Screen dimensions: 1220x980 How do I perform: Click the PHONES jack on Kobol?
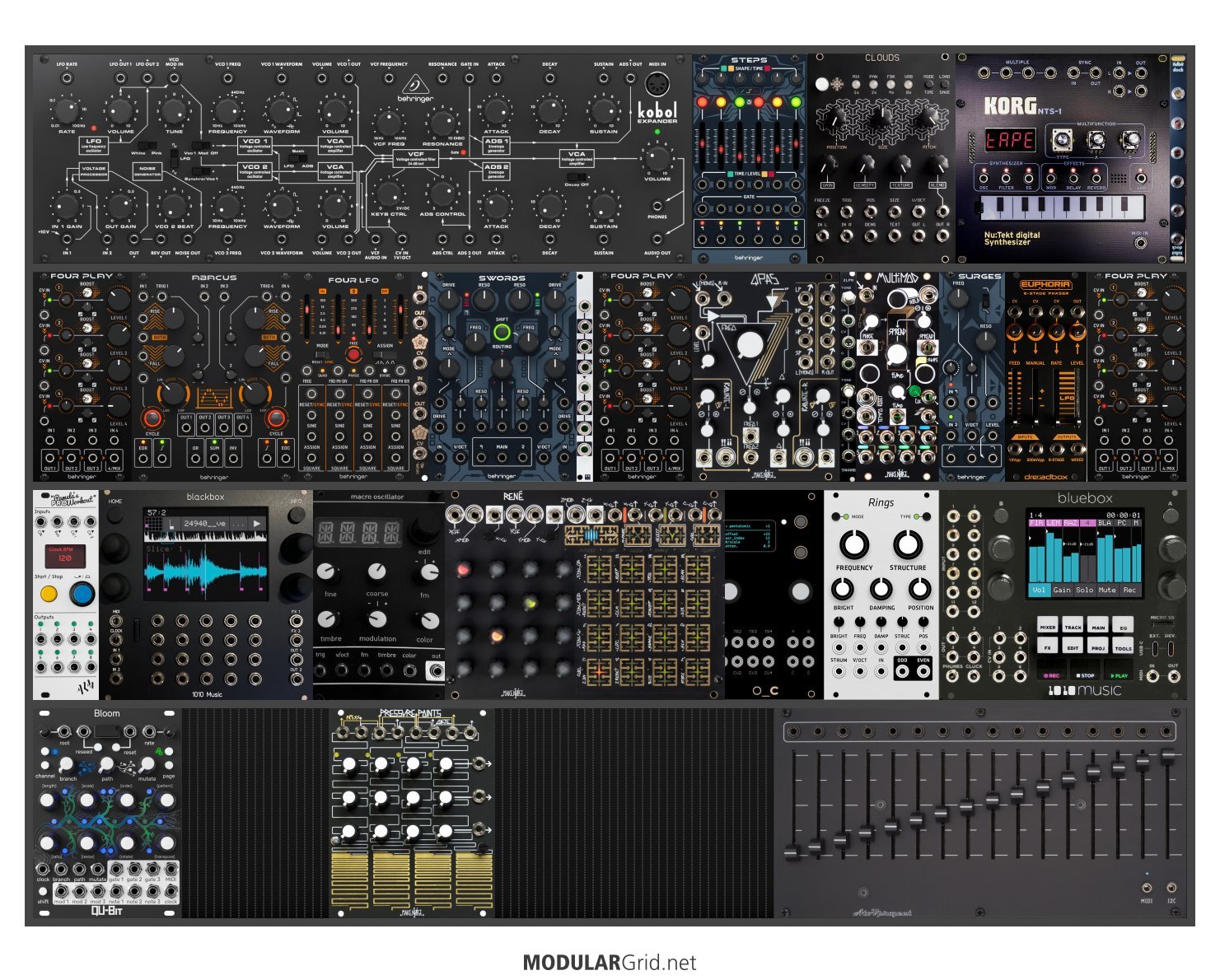(x=657, y=205)
